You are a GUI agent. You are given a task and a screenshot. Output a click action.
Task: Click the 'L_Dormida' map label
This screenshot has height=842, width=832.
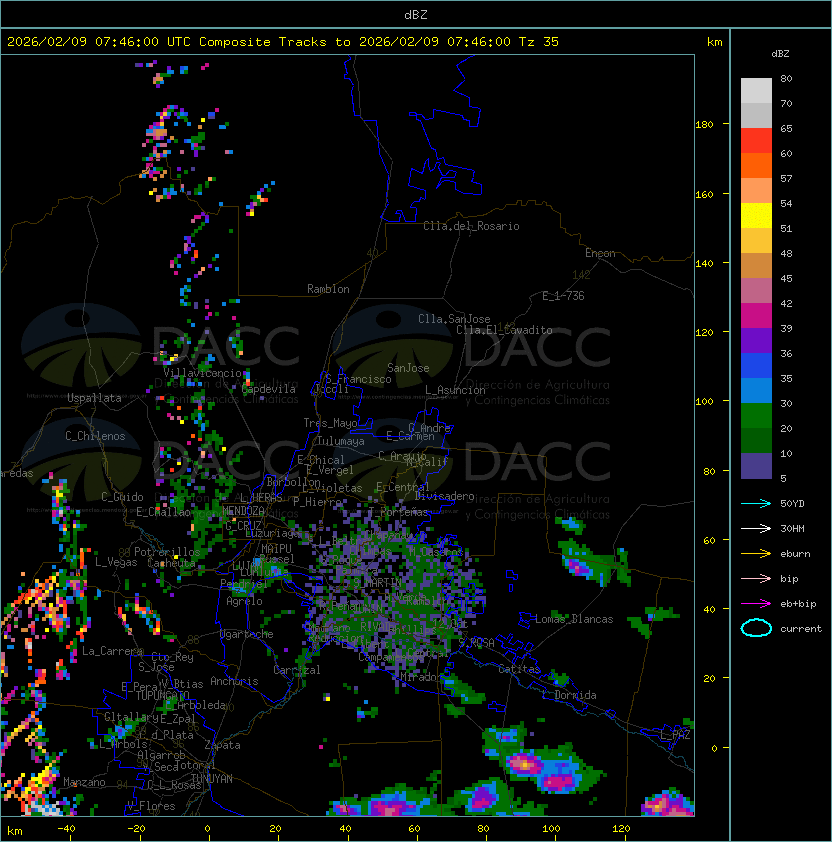coord(569,695)
